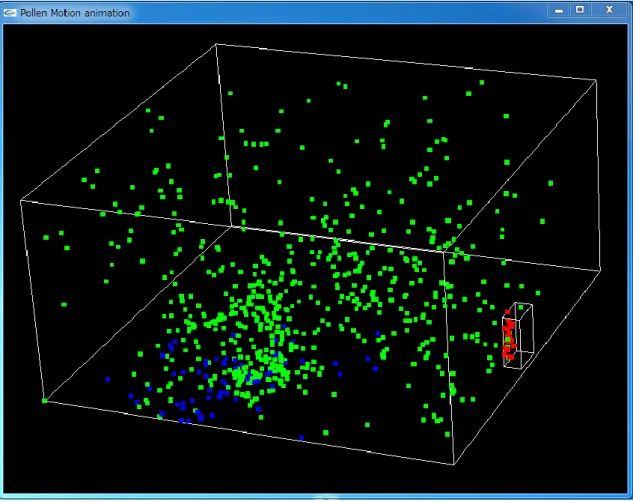Maximize the Pollen Motion animation window

[x=580, y=10]
